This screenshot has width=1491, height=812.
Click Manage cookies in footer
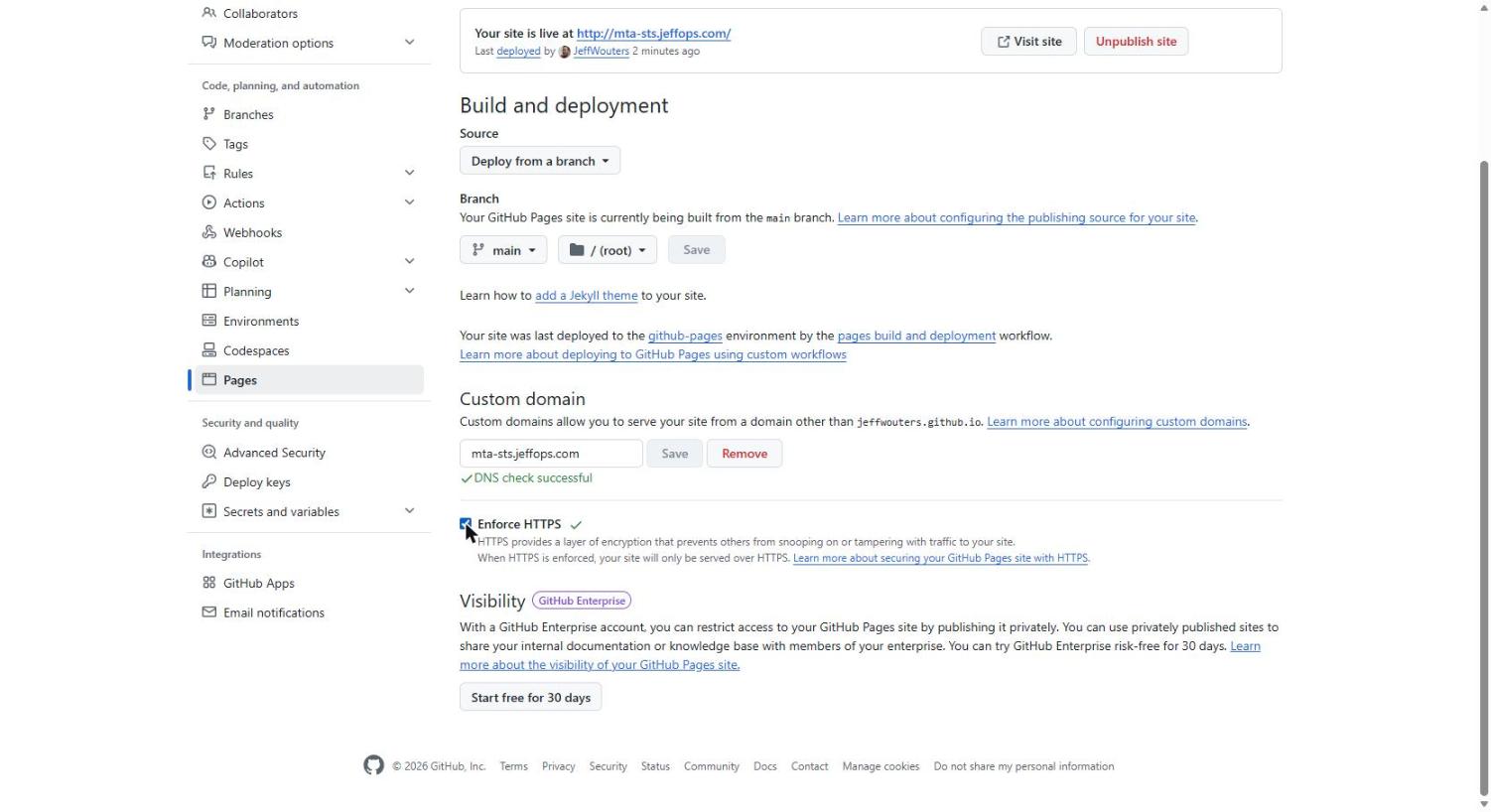[881, 766]
